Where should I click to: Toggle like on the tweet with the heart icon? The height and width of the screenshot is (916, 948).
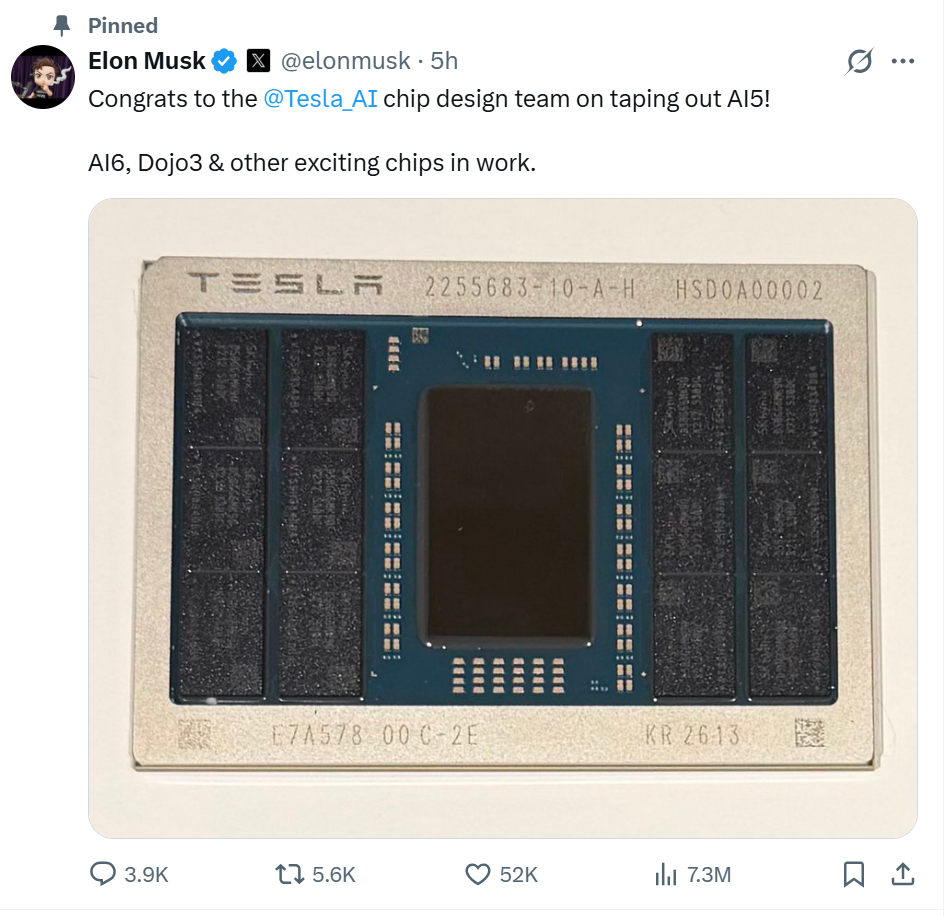point(477,874)
